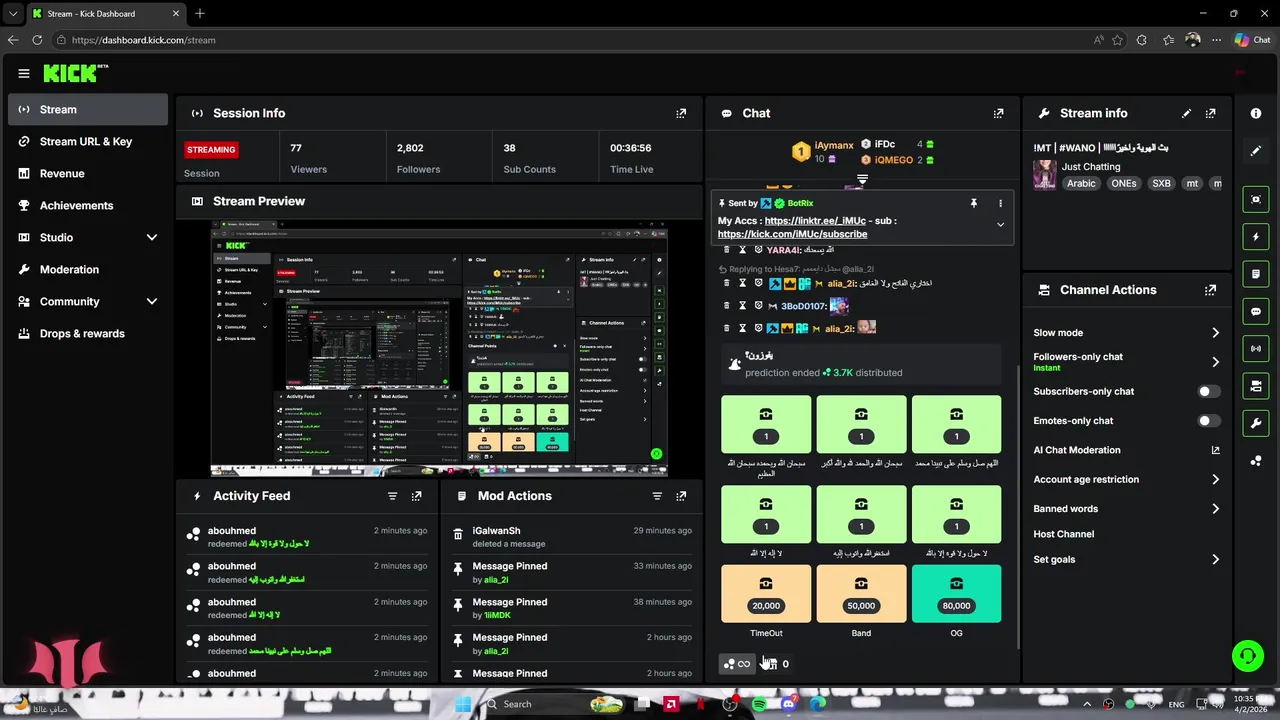
Task: Pop out the Mod Actions panel
Action: point(681,496)
